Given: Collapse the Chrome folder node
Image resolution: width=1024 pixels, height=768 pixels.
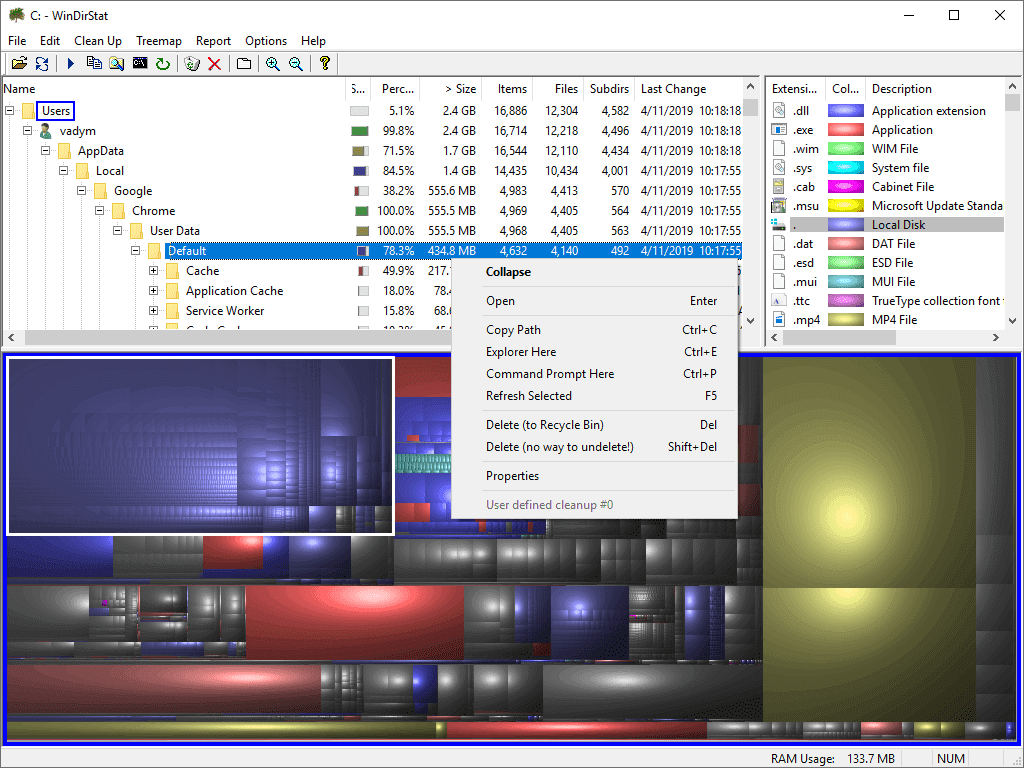Looking at the screenshot, I should tap(99, 210).
